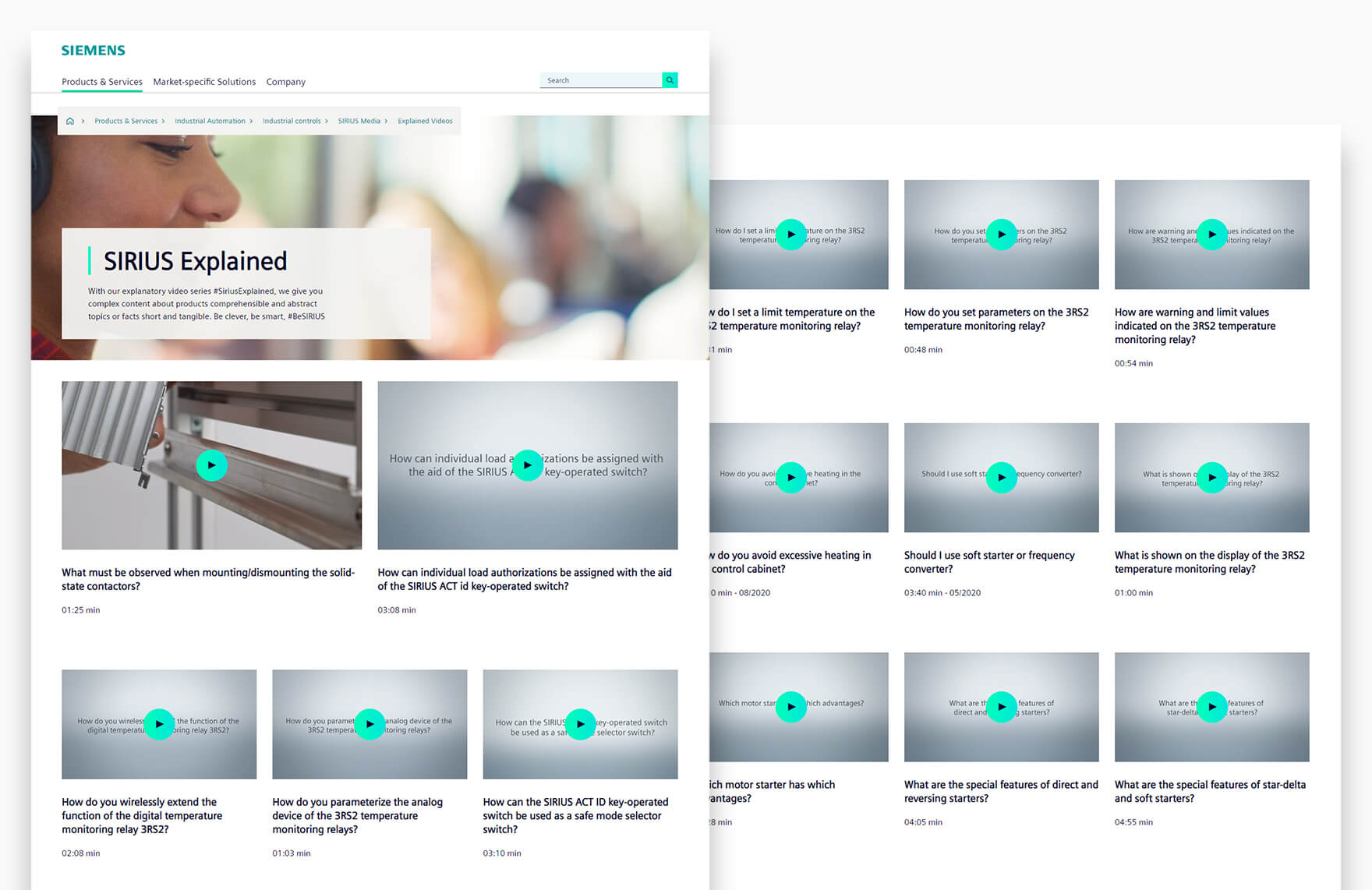Open the Products & Services menu

click(102, 82)
